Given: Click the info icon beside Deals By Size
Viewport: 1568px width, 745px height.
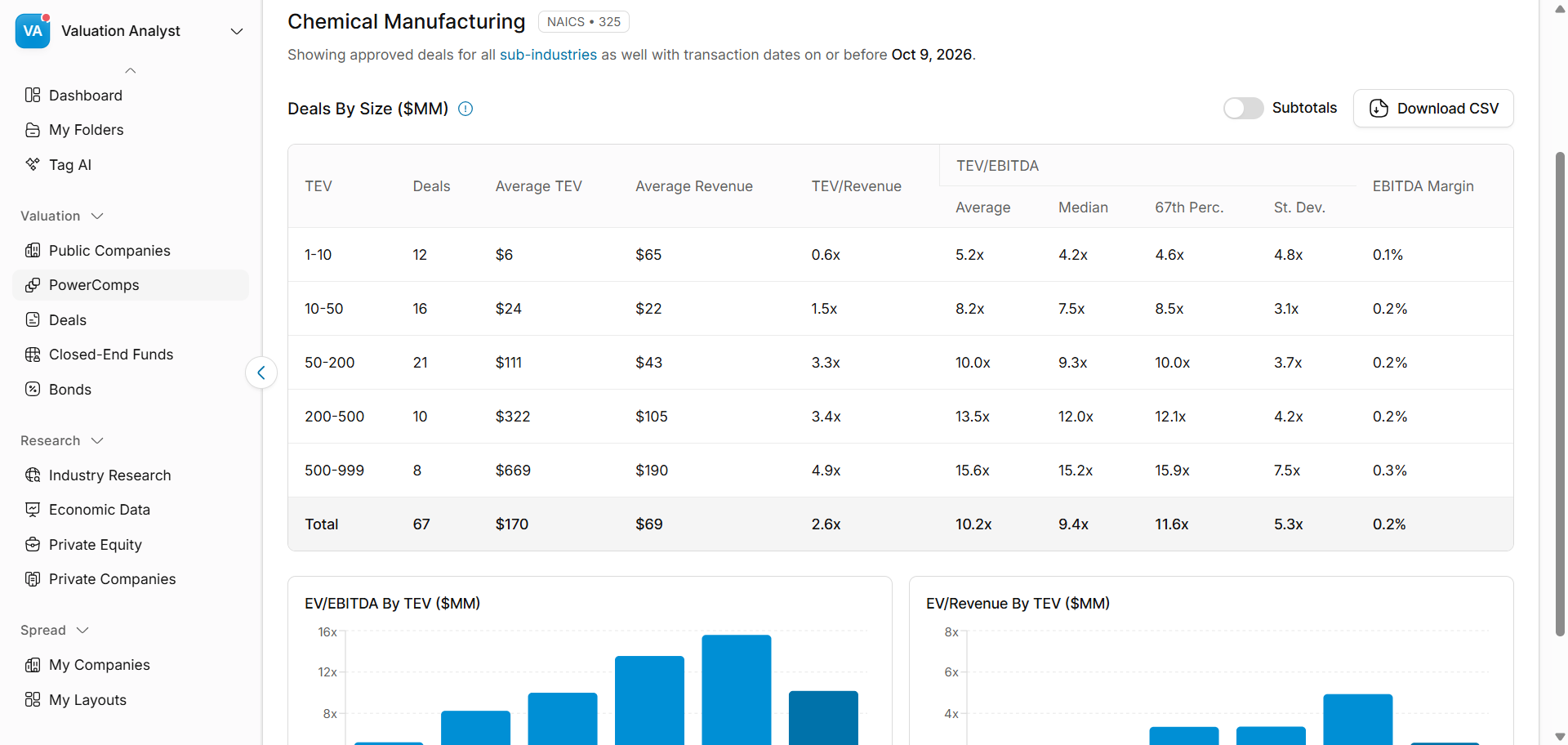Looking at the screenshot, I should (465, 109).
